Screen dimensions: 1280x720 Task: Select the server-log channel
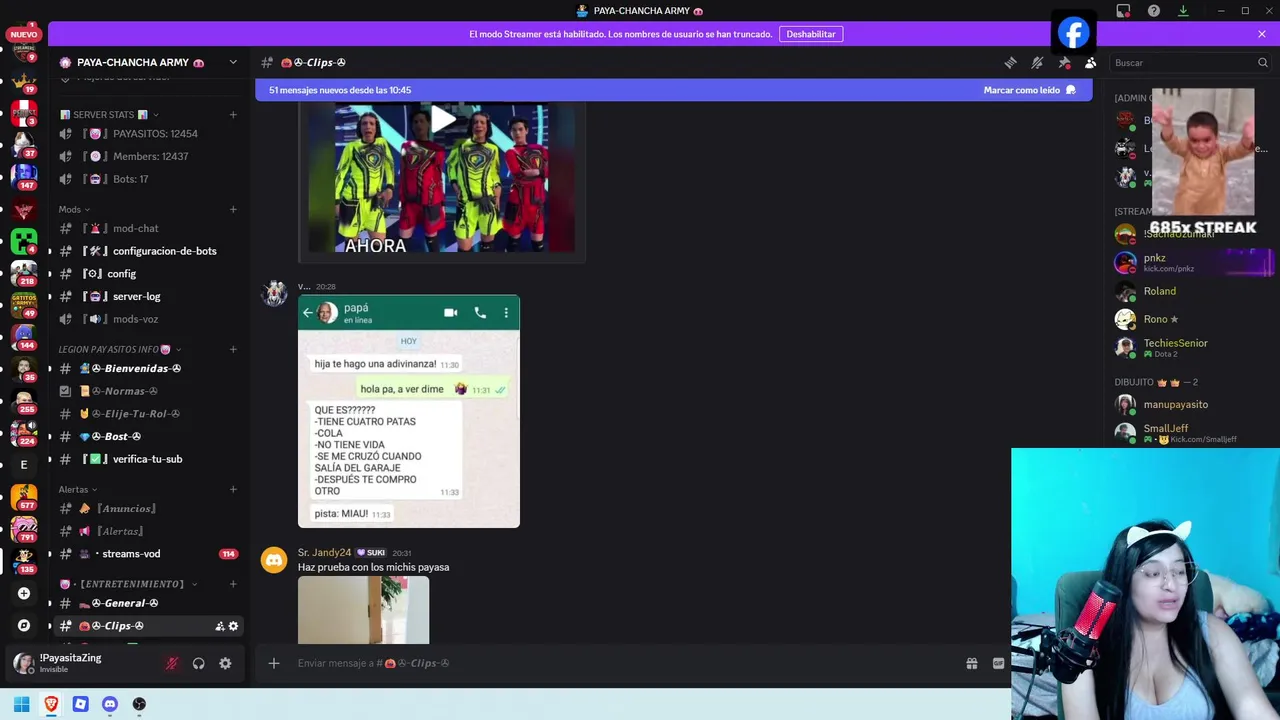(x=148, y=296)
